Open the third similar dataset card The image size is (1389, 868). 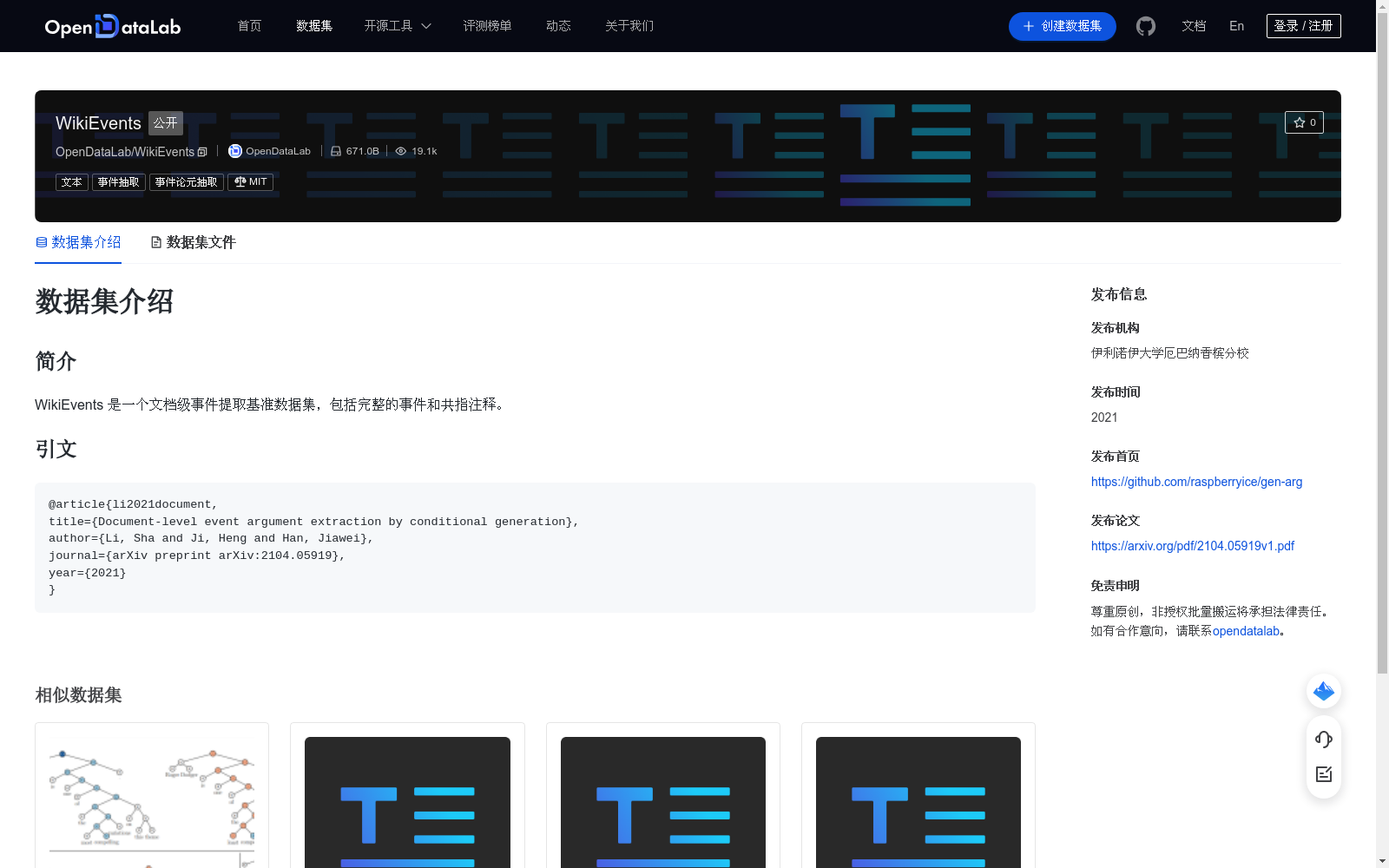(x=663, y=795)
